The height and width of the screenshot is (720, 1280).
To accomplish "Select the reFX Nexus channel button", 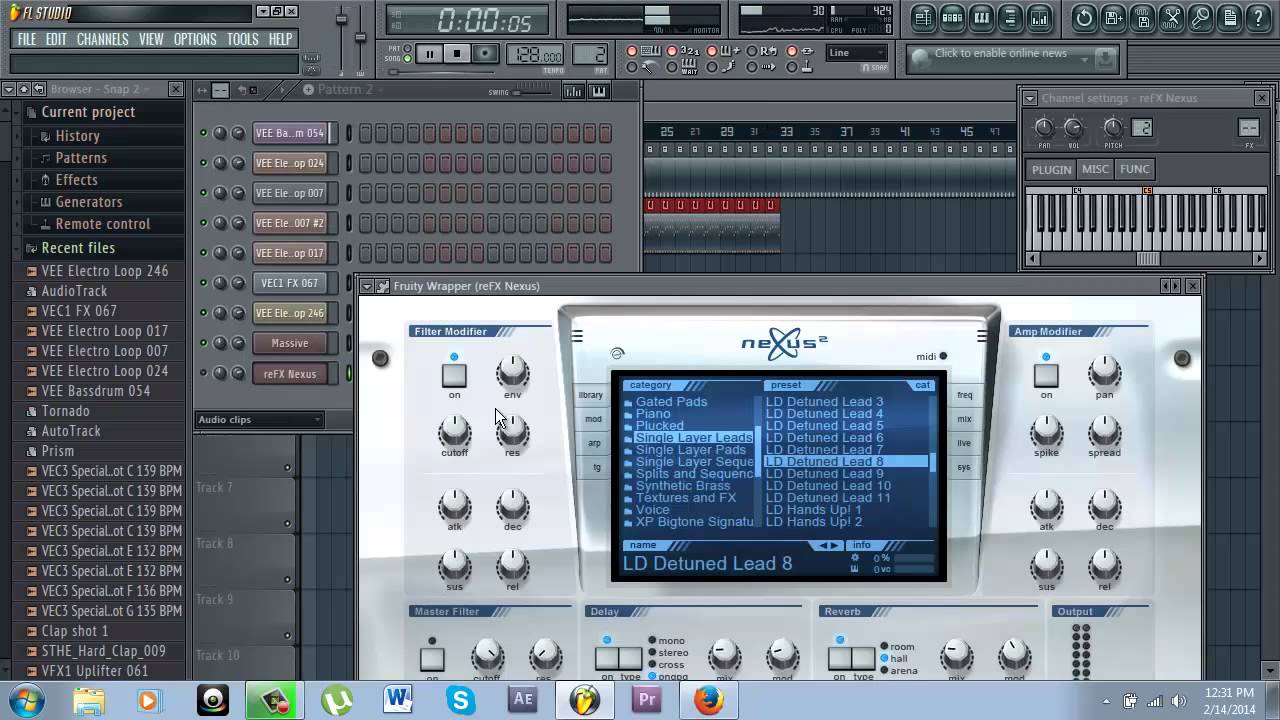I will tap(289, 374).
